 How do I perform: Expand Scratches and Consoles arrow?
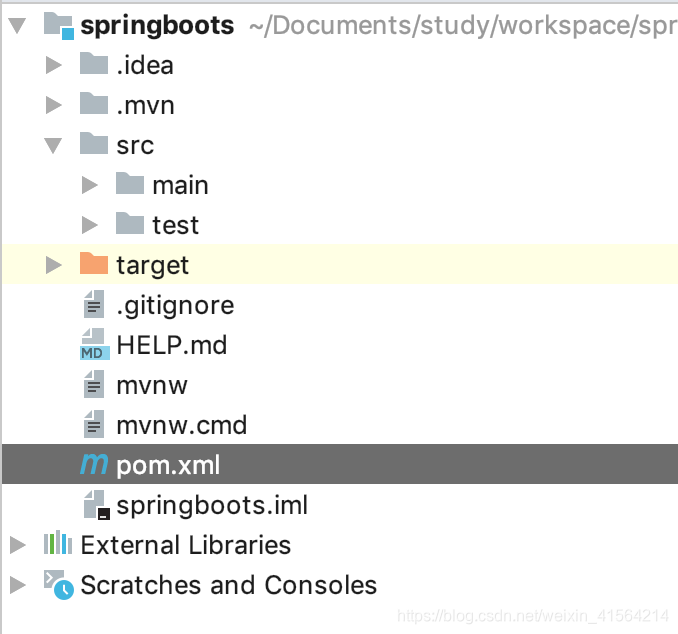click(18, 585)
